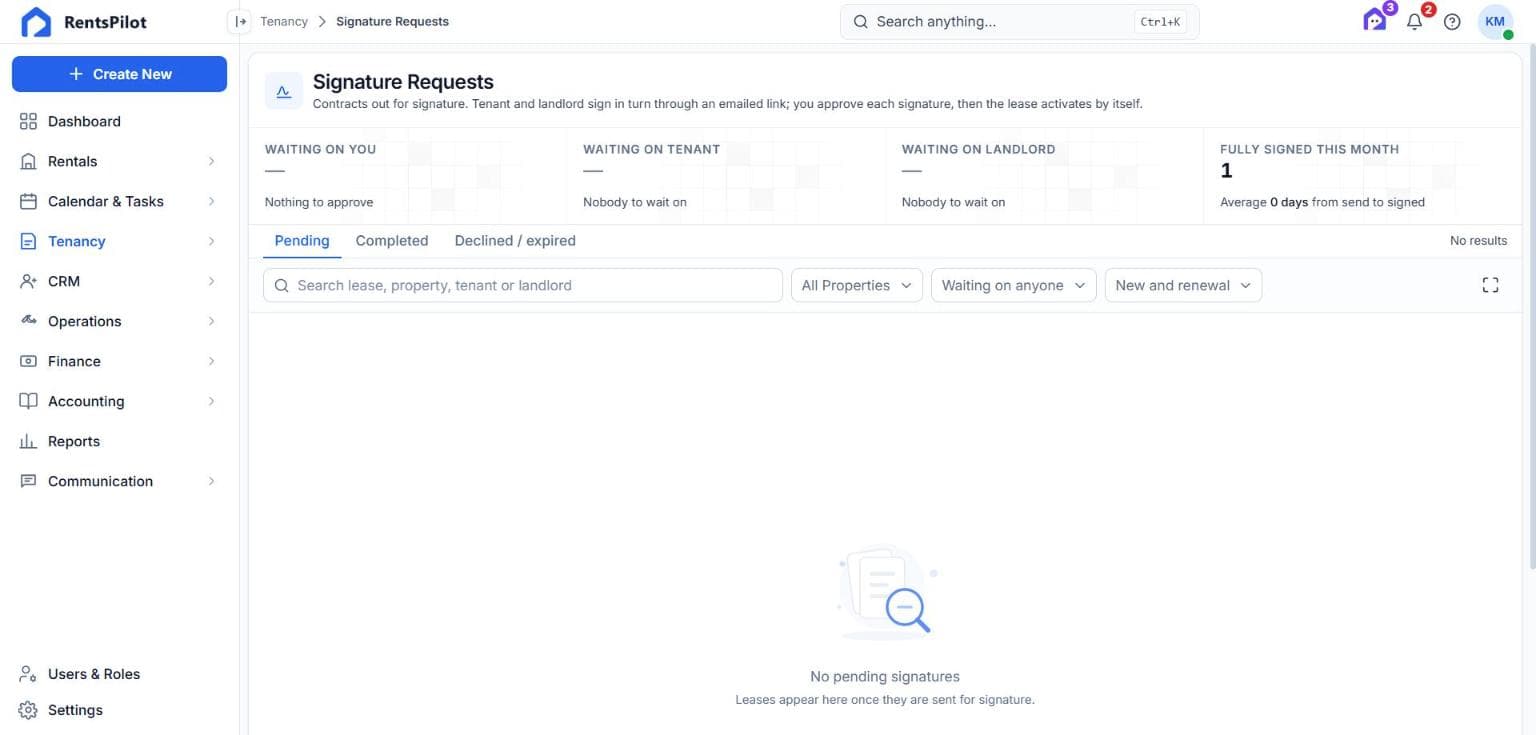Open the Settings menu label
Viewport: 1536px width, 735px height.
(x=75, y=710)
